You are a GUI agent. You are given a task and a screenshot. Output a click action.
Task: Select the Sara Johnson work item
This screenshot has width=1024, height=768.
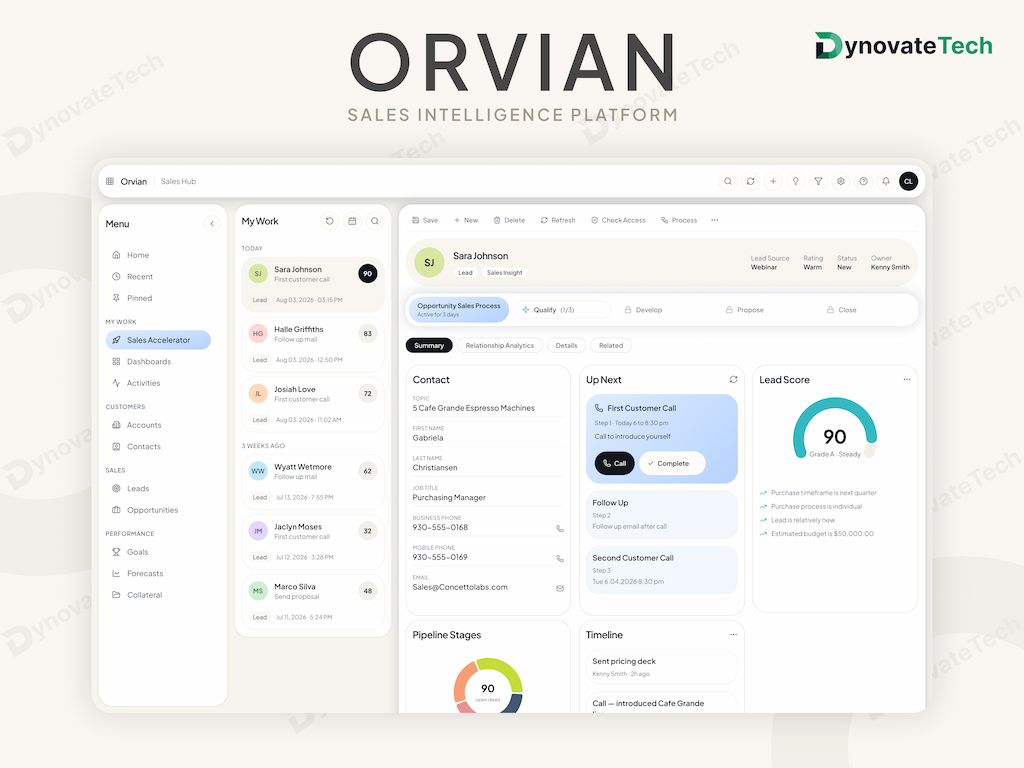point(313,284)
